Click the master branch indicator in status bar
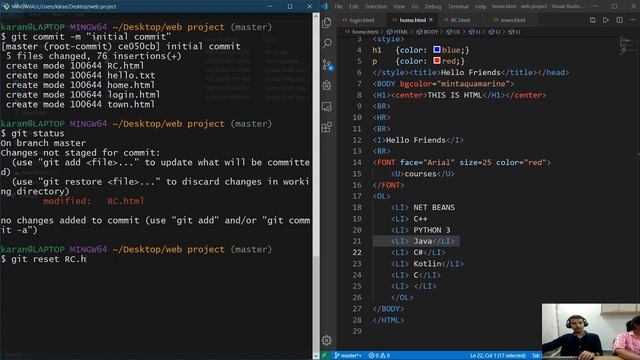Screen dimensions: 640x360 [x=348, y=356]
